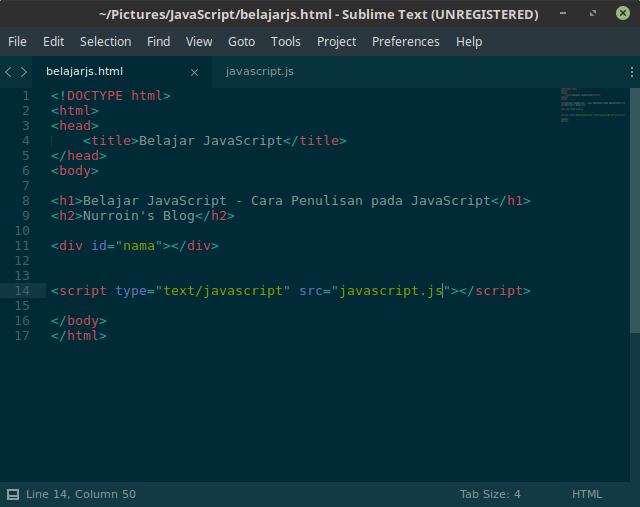Click the opening <head> tag
640x507 pixels.
click(75, 126)
